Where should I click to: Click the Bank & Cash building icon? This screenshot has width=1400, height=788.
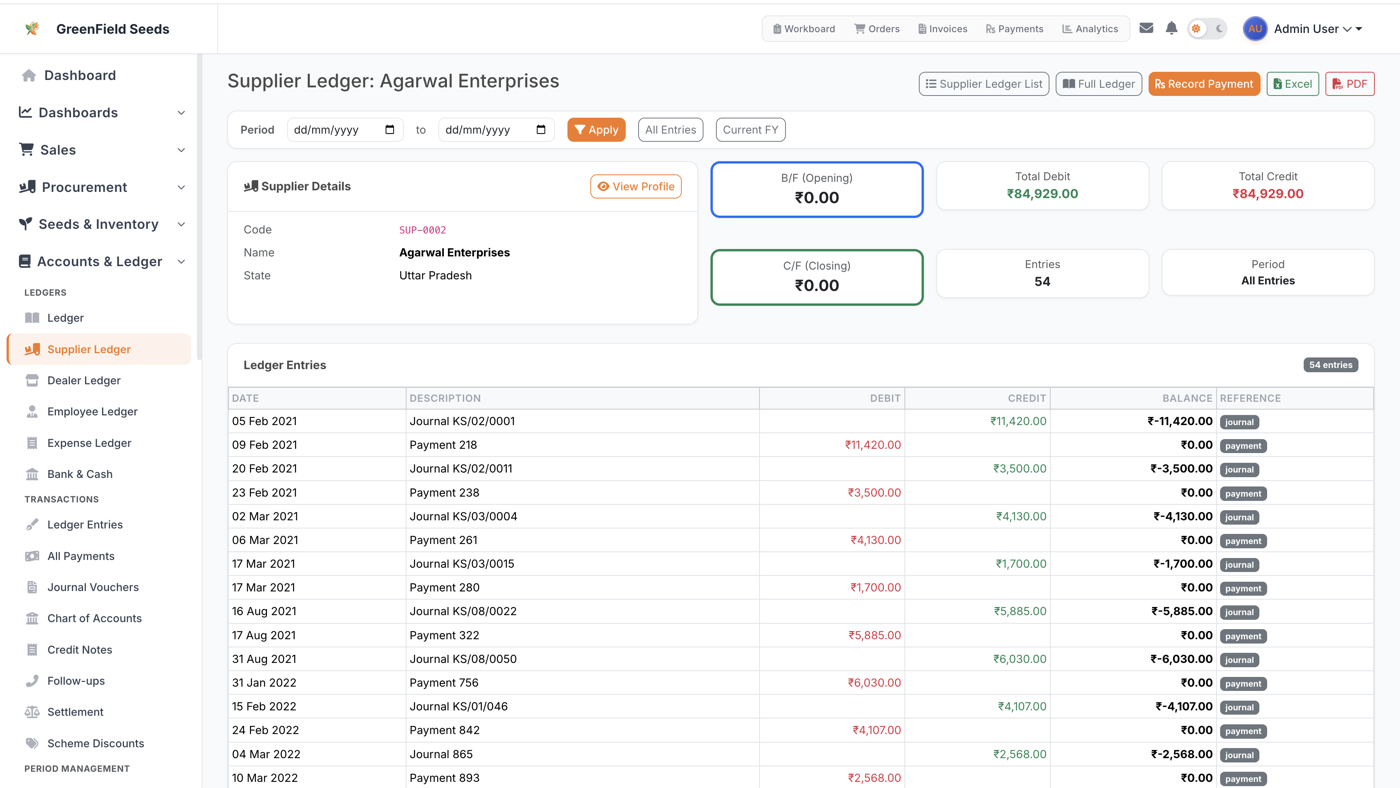tap(32, 474)
